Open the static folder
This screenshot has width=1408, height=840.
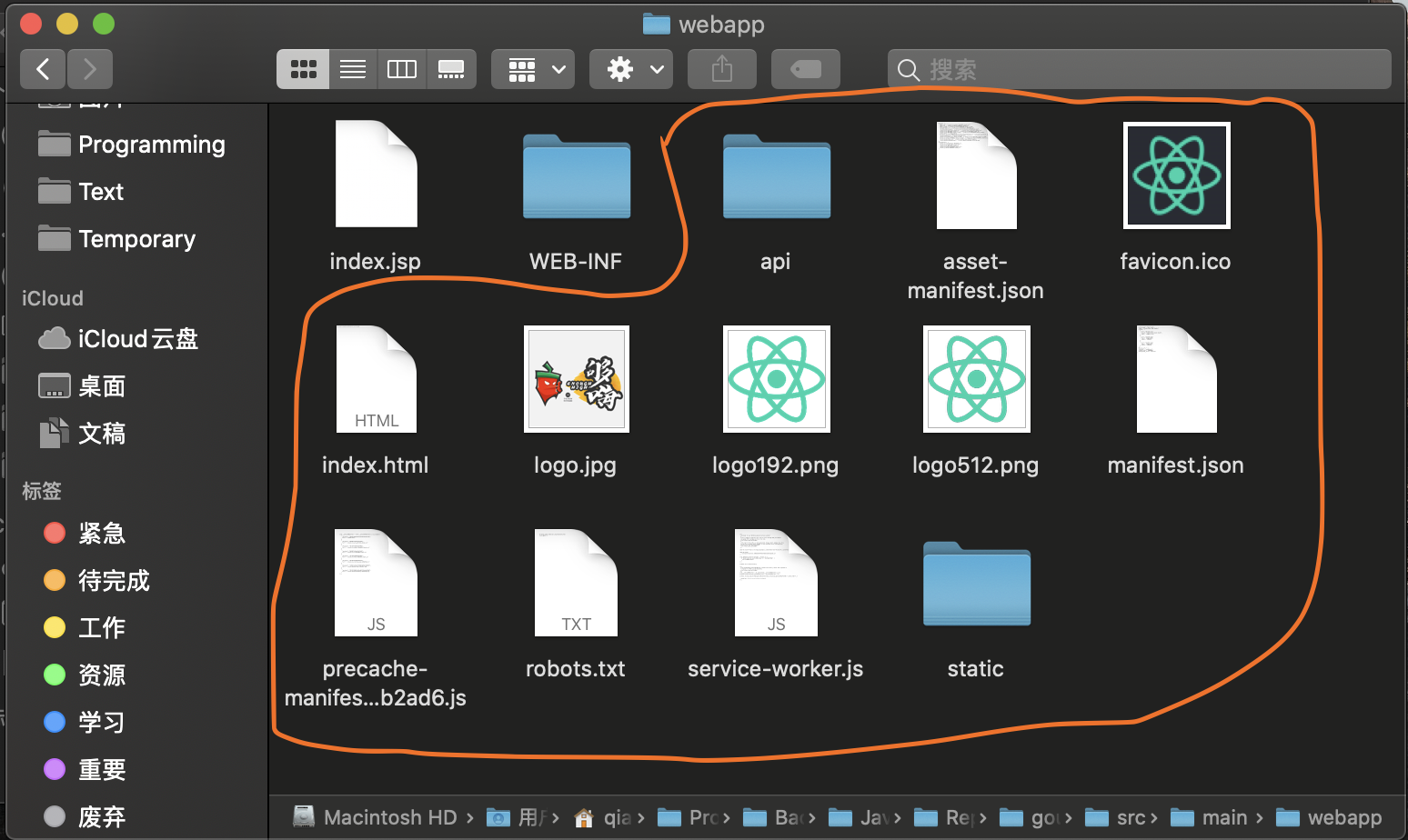click(x=975, y=585)
